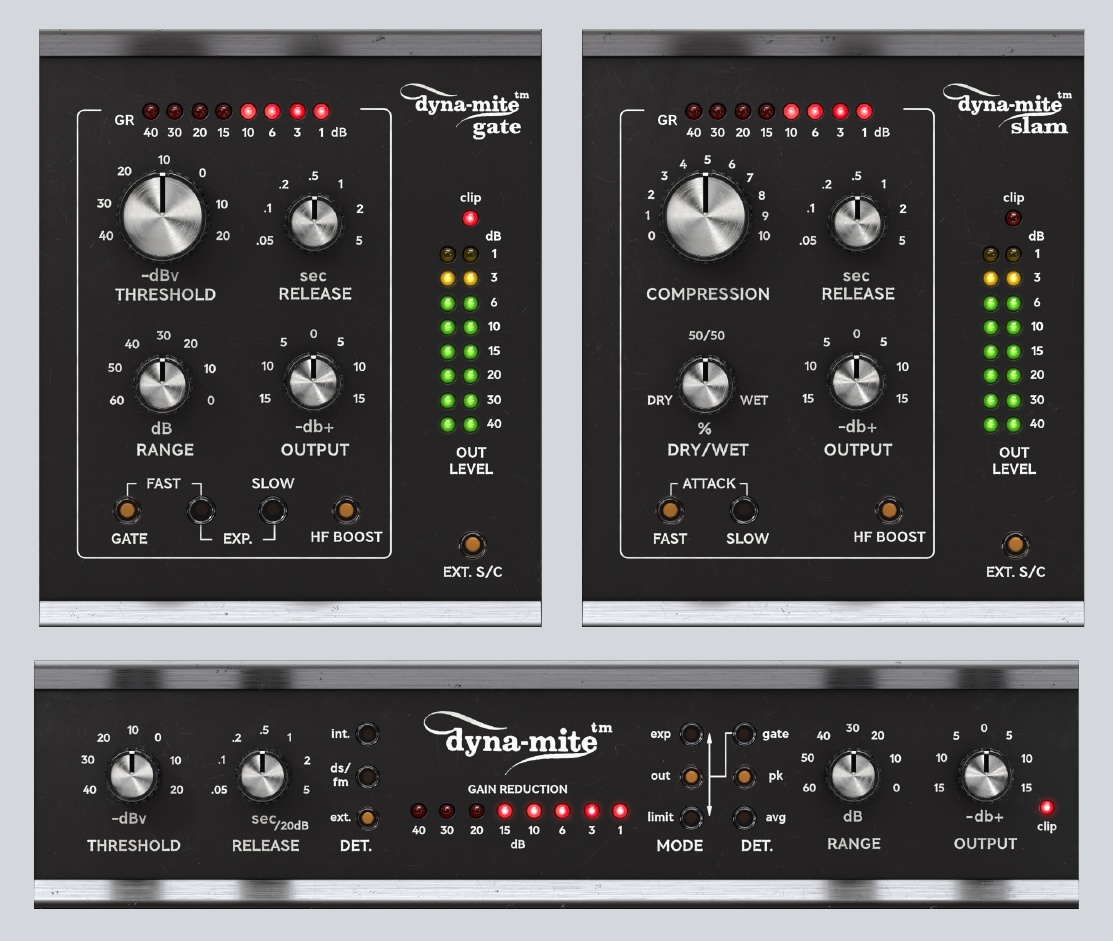Click the 6 dB GR LED on dyna-mite slam
This screenshot has width=1113, height=941.
tap(815, 111)
